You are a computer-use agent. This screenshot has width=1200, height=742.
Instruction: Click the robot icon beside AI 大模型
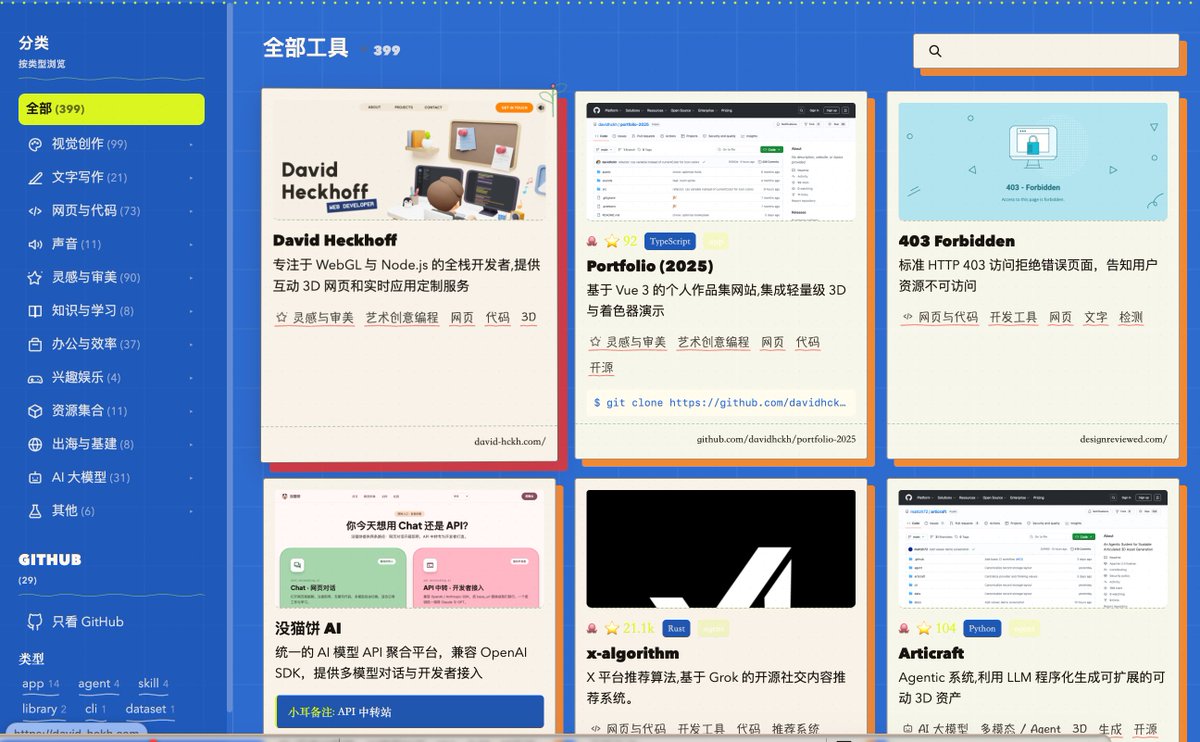[35, 477]
